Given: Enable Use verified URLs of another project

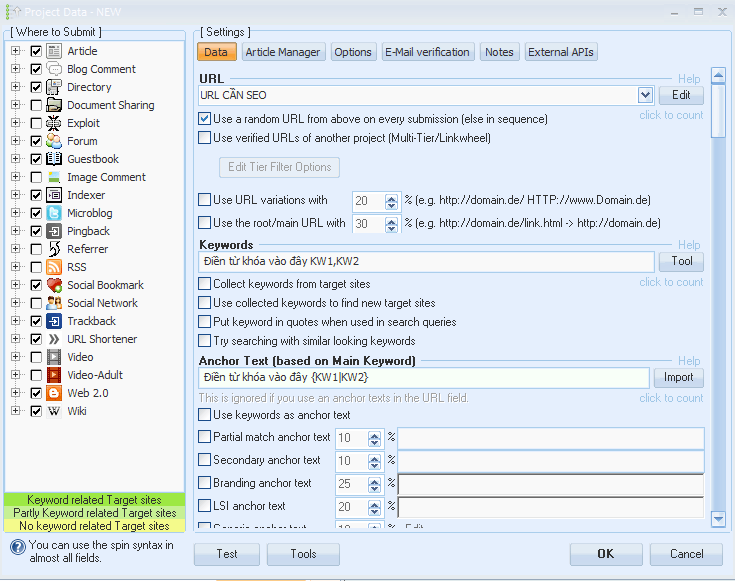Looking at the screenshot, I should pos(204,138).
